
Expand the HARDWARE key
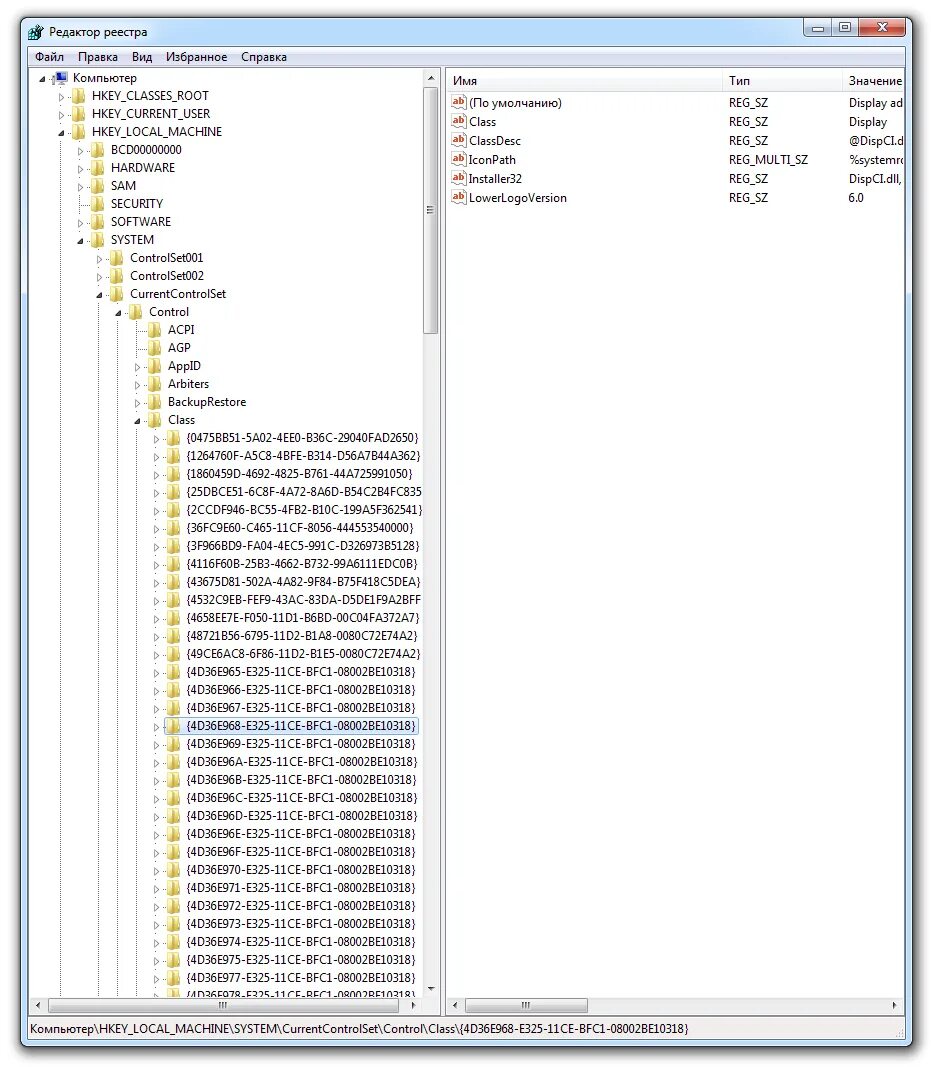pos(82,167)
